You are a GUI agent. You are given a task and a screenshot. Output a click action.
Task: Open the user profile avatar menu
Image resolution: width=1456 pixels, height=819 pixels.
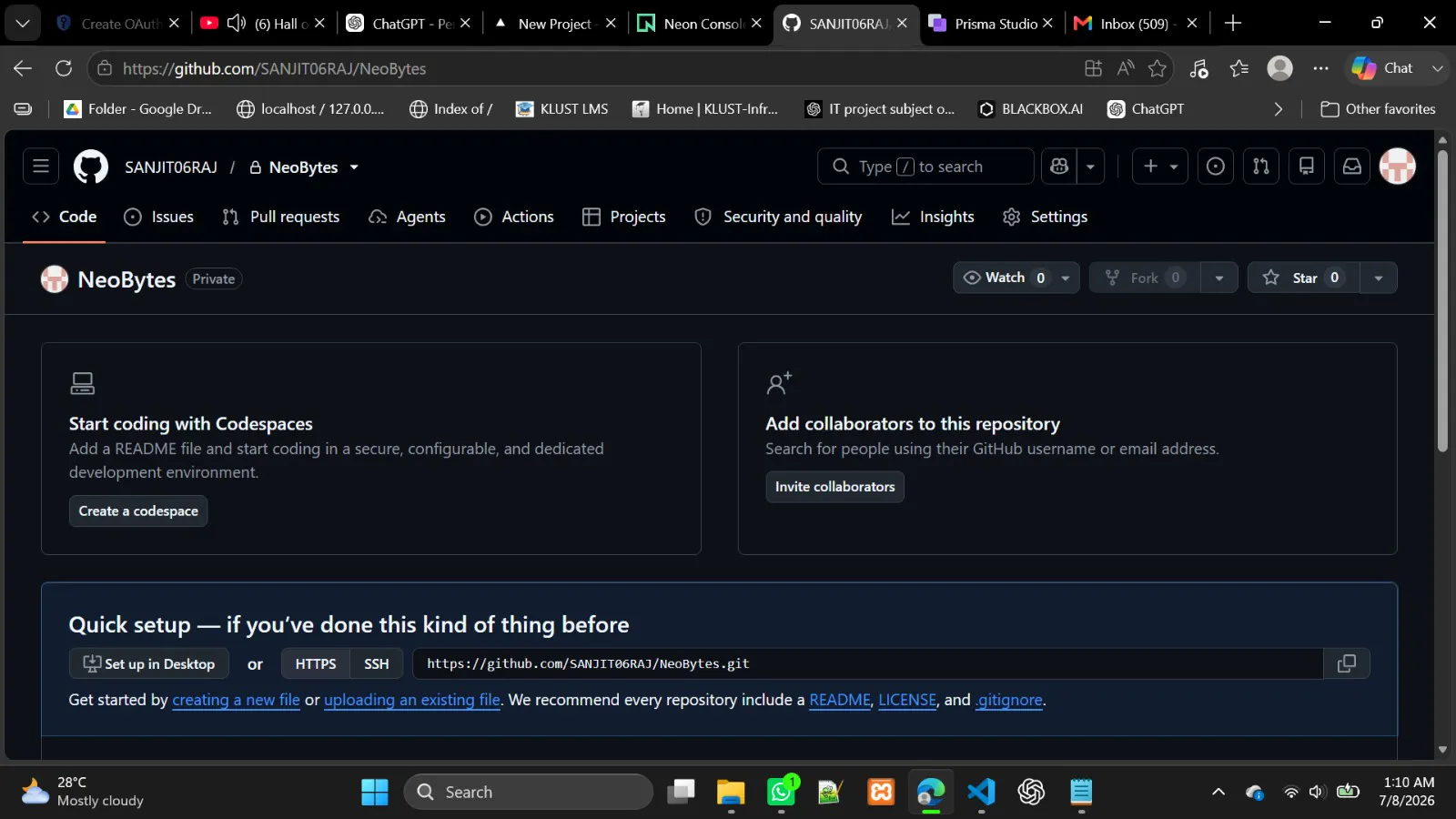[1398, 167]
